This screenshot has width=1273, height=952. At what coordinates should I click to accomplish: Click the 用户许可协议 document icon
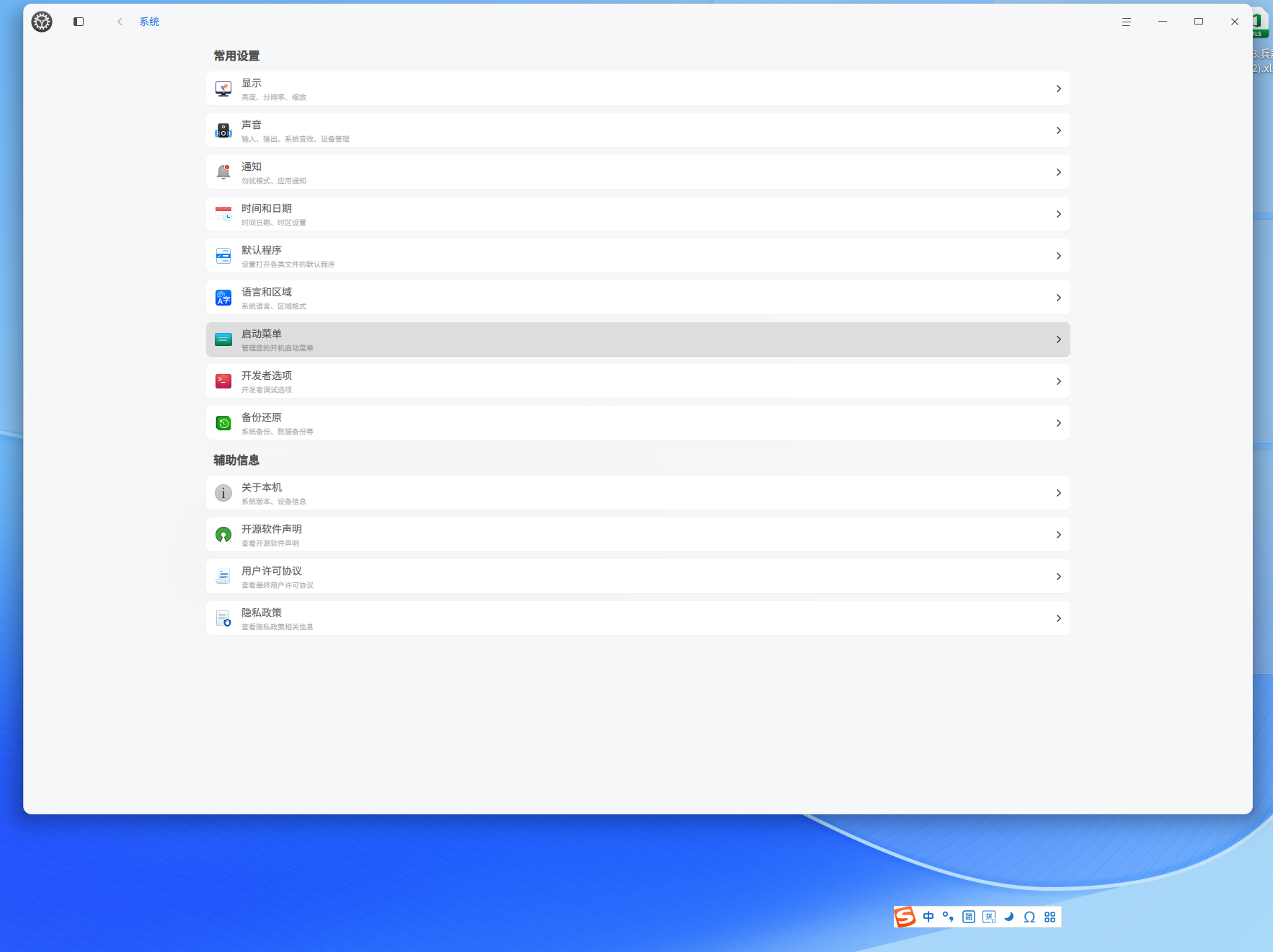coord(223,577)
